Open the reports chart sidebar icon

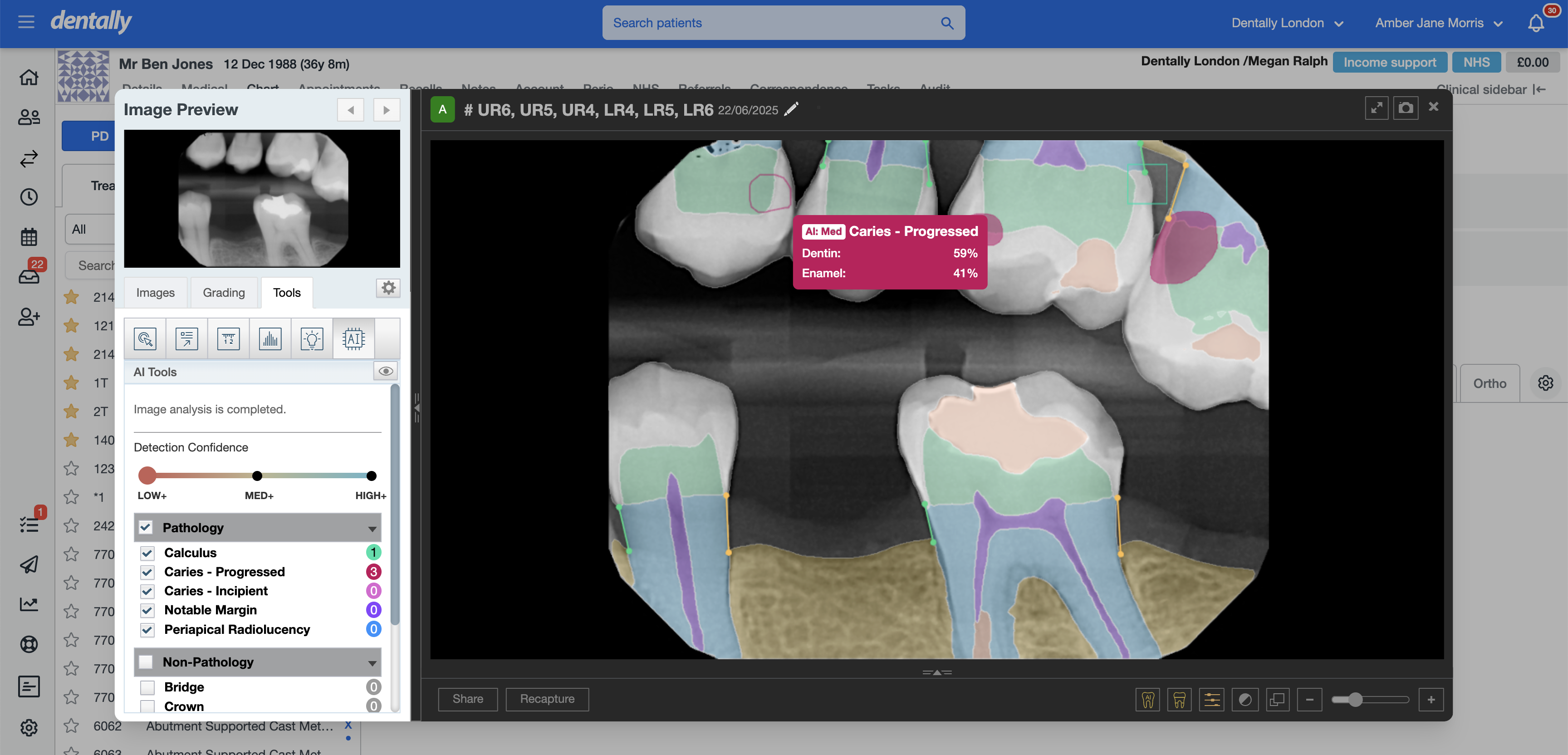tap(29, 604)
